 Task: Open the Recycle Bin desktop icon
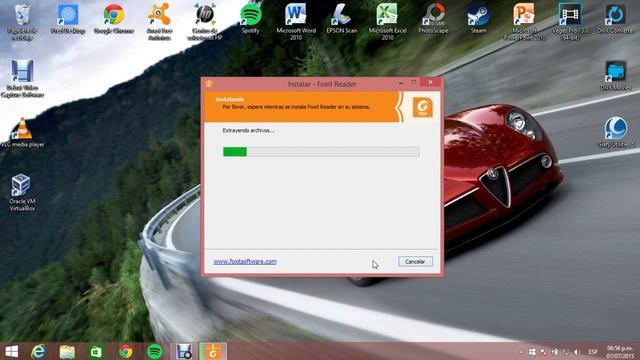(x=22, y=21)
